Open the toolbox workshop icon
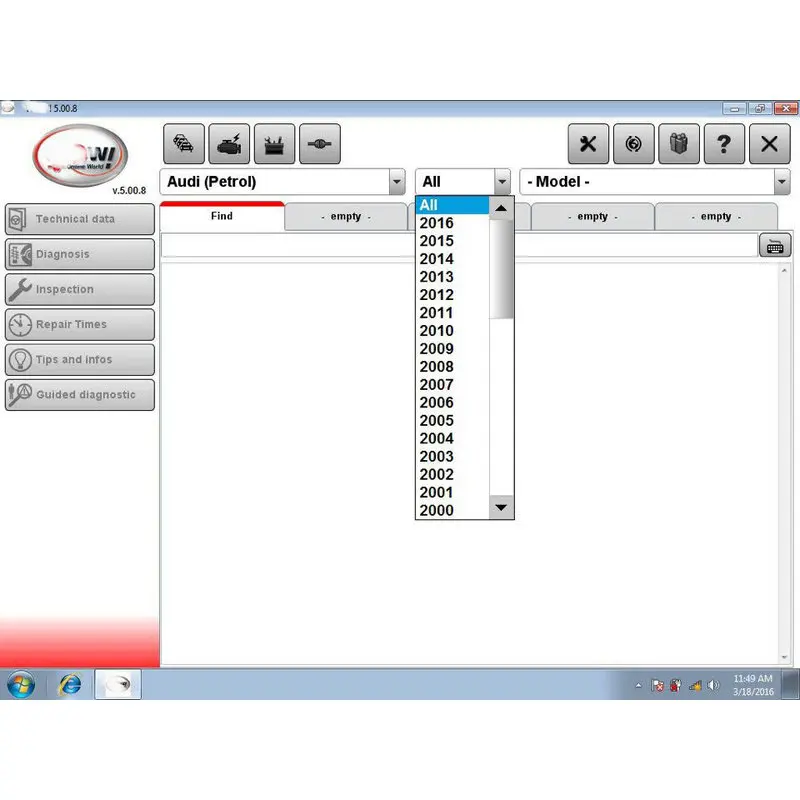 pyautogui.click(x=274, y=144)
